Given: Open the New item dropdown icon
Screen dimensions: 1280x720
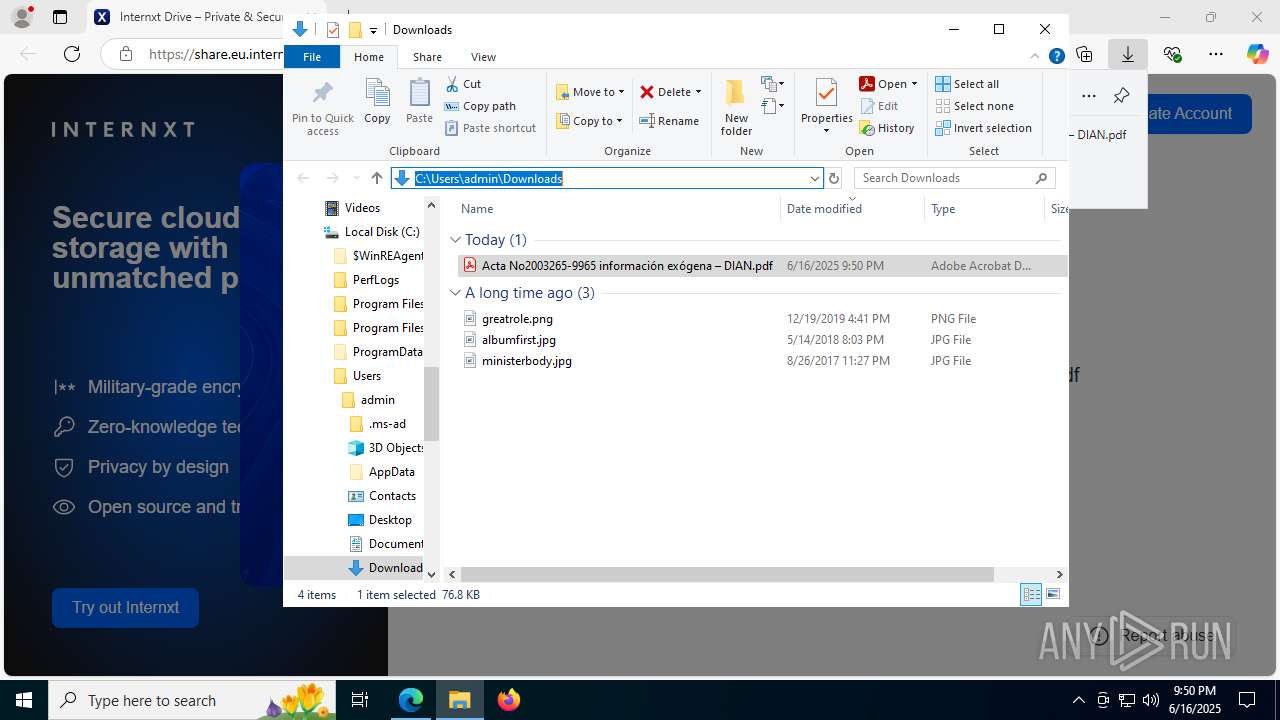Looking at the screenshot, I should (772, 84).
